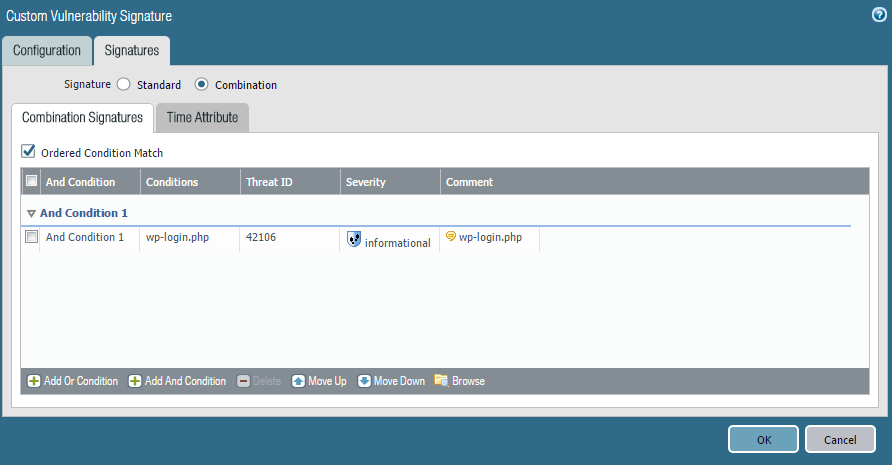Click the informational severity shield icon
The height and width of the screenshot is (465, 892).
pyautogui.click(x=354, y=240)
